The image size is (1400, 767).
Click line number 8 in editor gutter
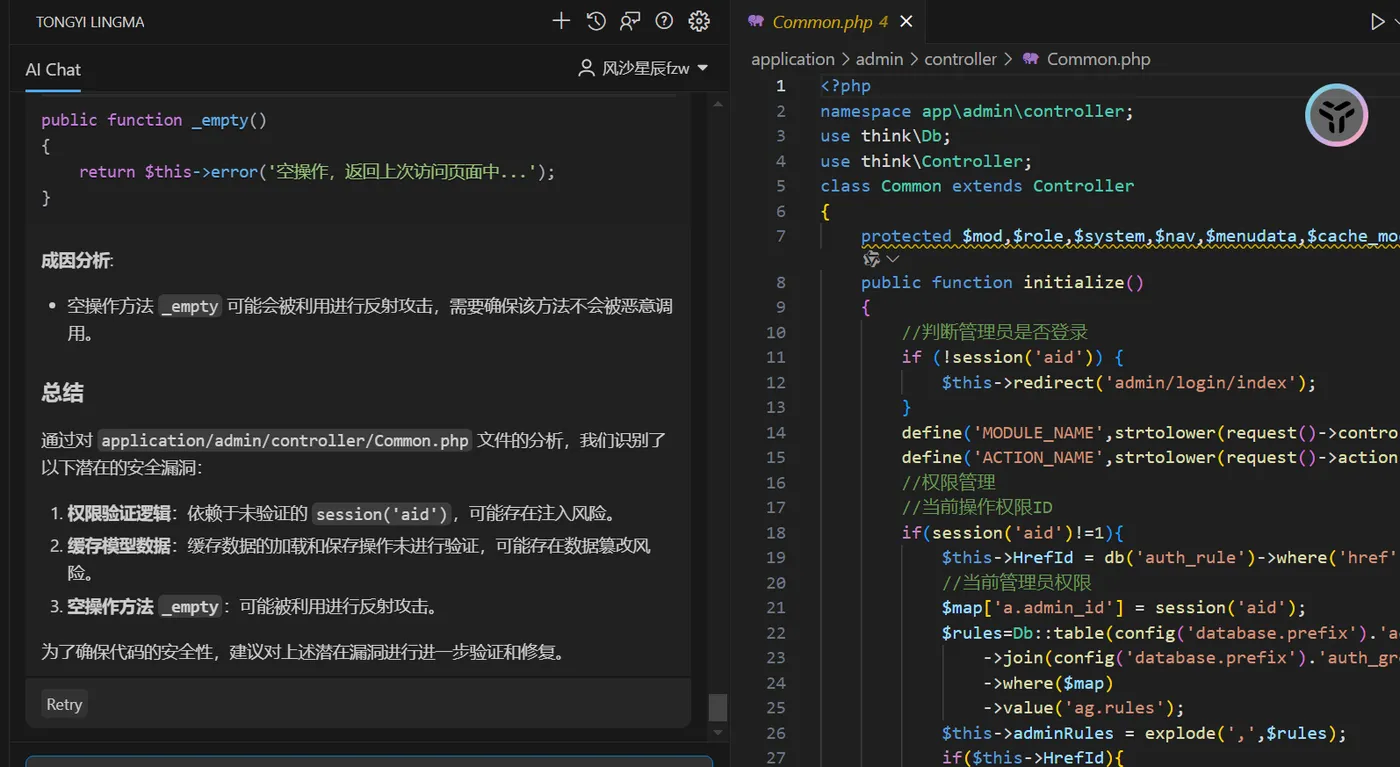pos(781,282)
